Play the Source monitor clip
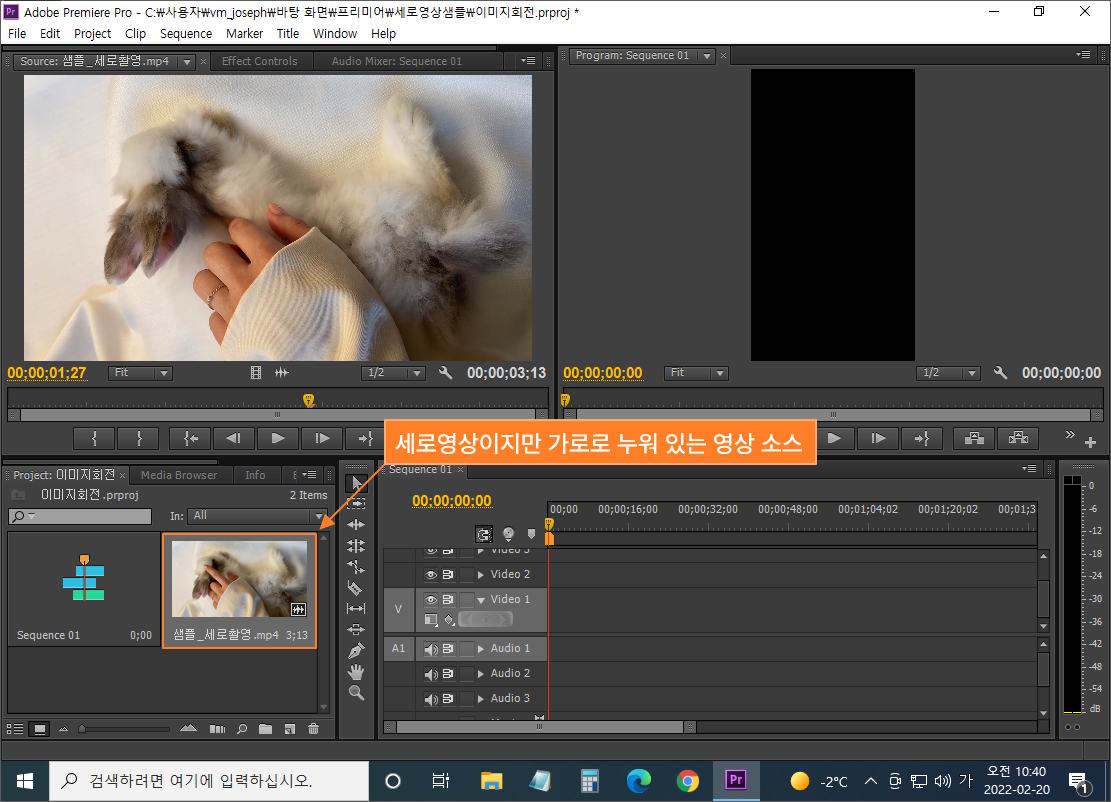 pos(278,439)
